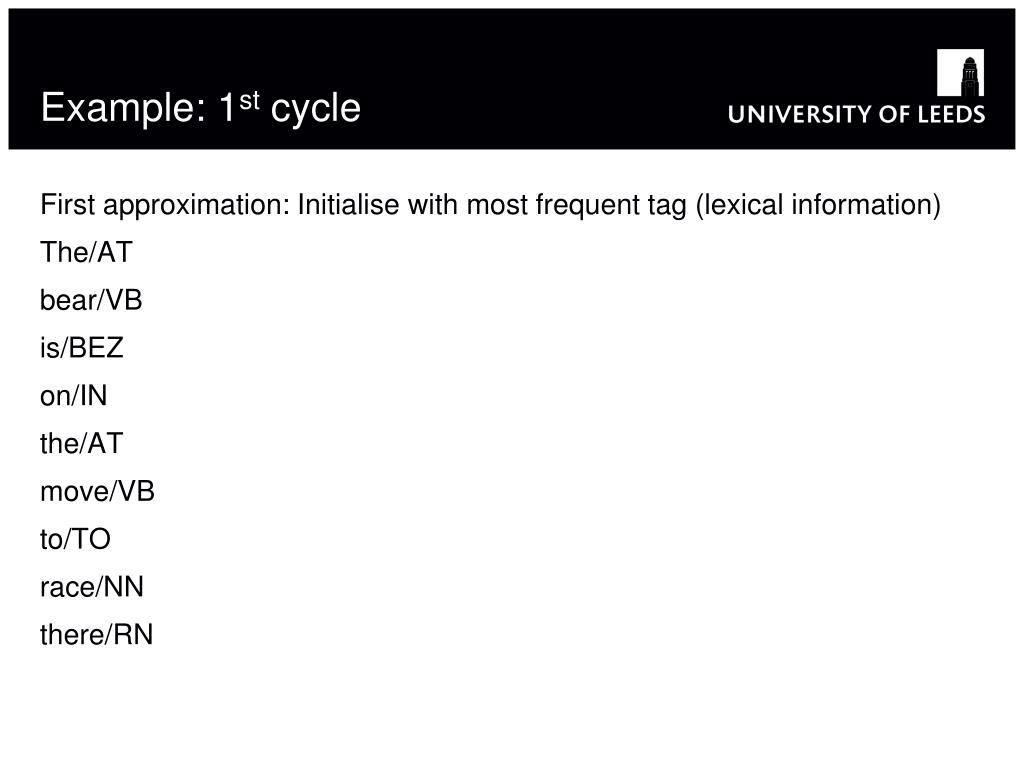This screenshot has width=1024, height=768.
Task: Select the slide title 'Example: 1st cycle'
Action: 200,108
